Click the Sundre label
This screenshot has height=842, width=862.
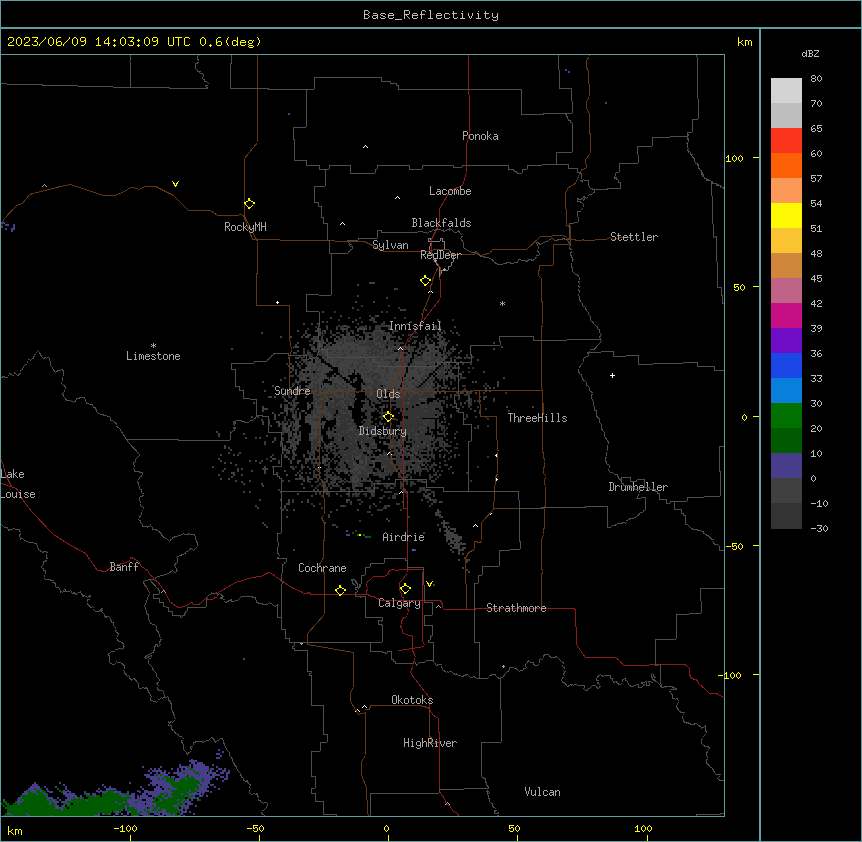[292, 391]
